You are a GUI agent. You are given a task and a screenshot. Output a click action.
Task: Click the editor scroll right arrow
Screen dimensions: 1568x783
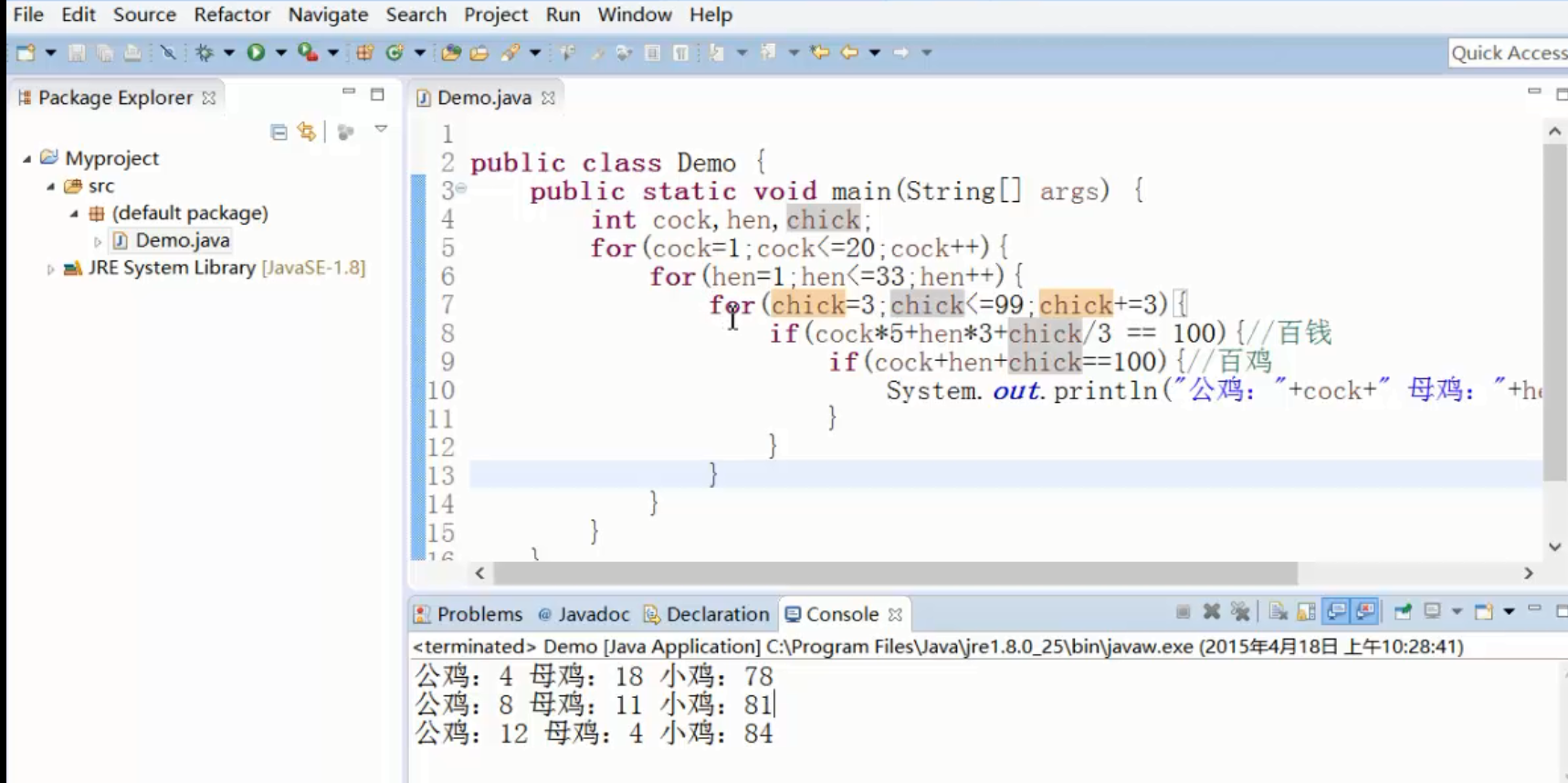pyautogui.click(x=1528, y=574)
